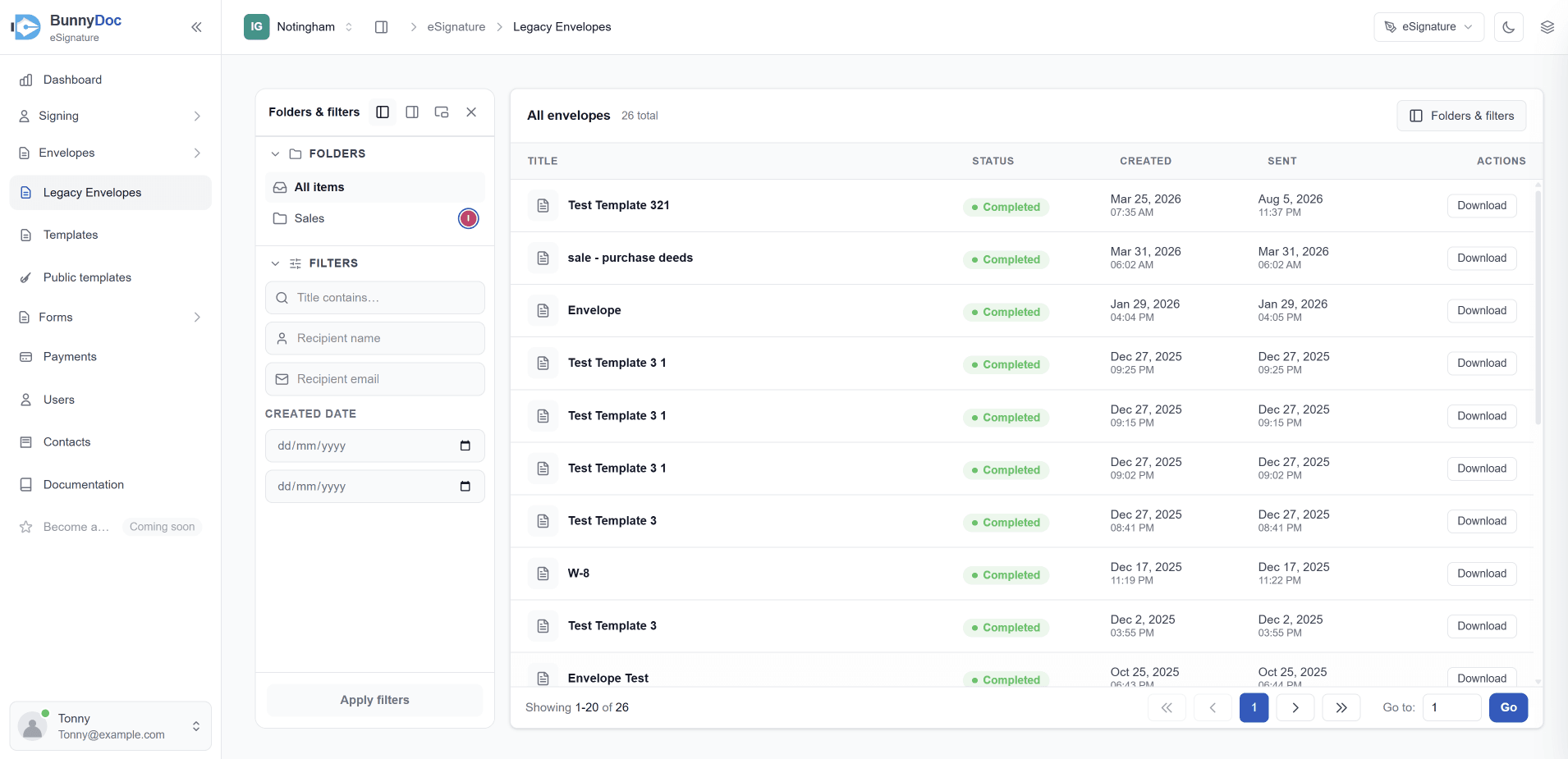This screenshot has height=759, width=1568.
Task: Open the Tonny account menu
Action: pos(111,726)
